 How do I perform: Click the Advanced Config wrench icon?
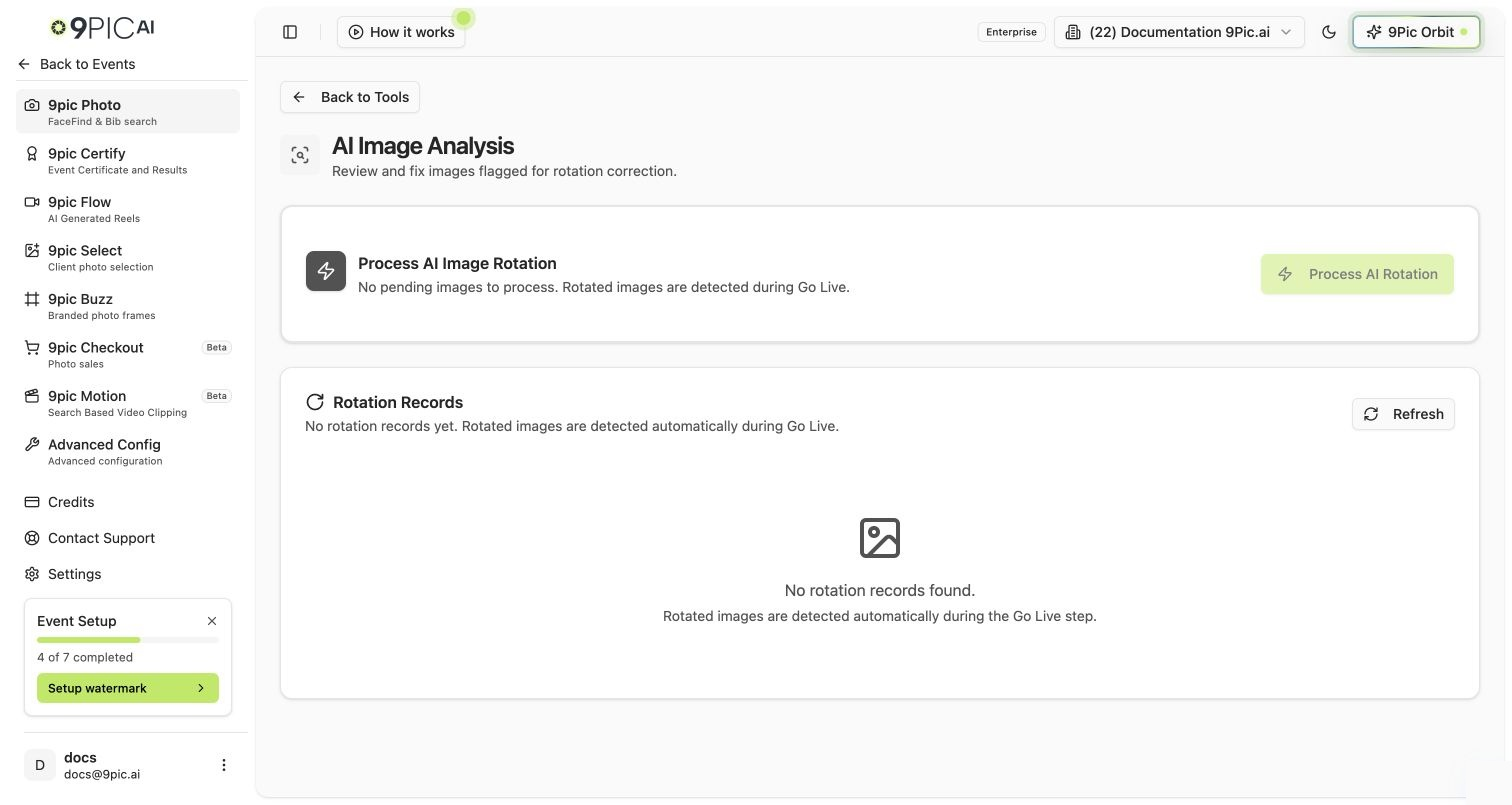point(32,444)
